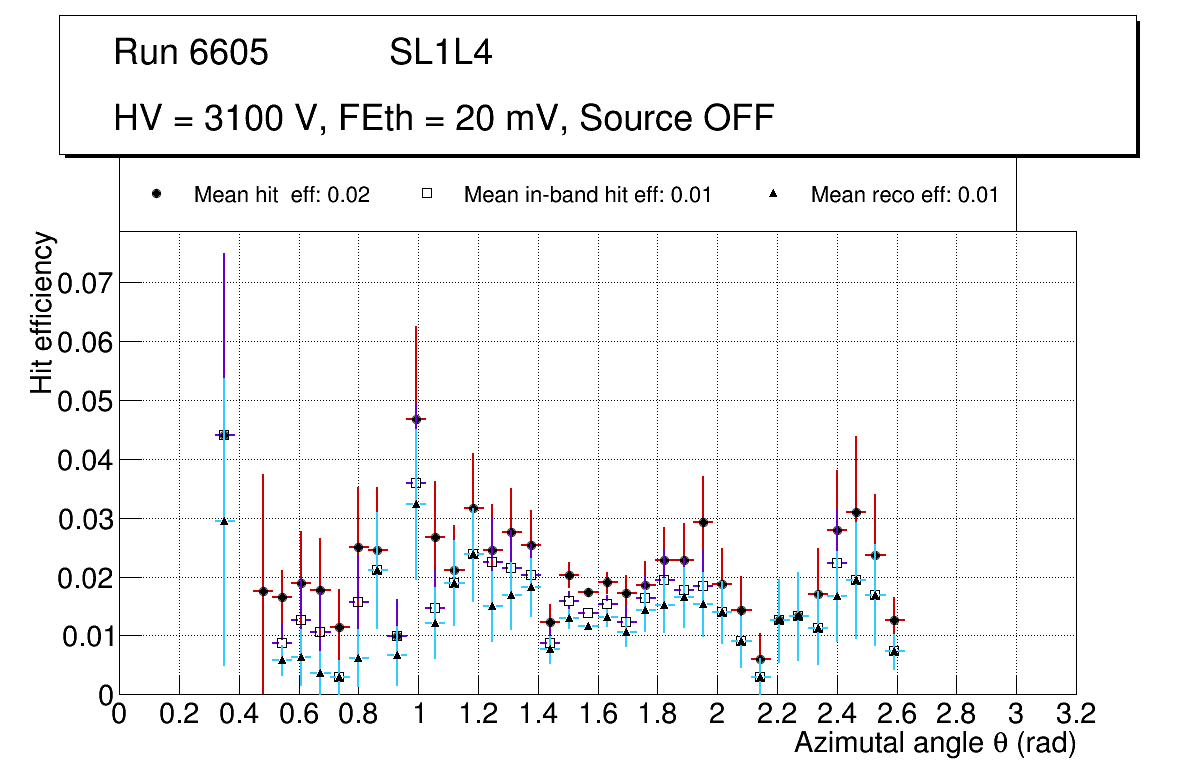Select the "Hit efficiency" y-axis title
Viewport: 1196px width, 772px height.
[x=43, y=313]
